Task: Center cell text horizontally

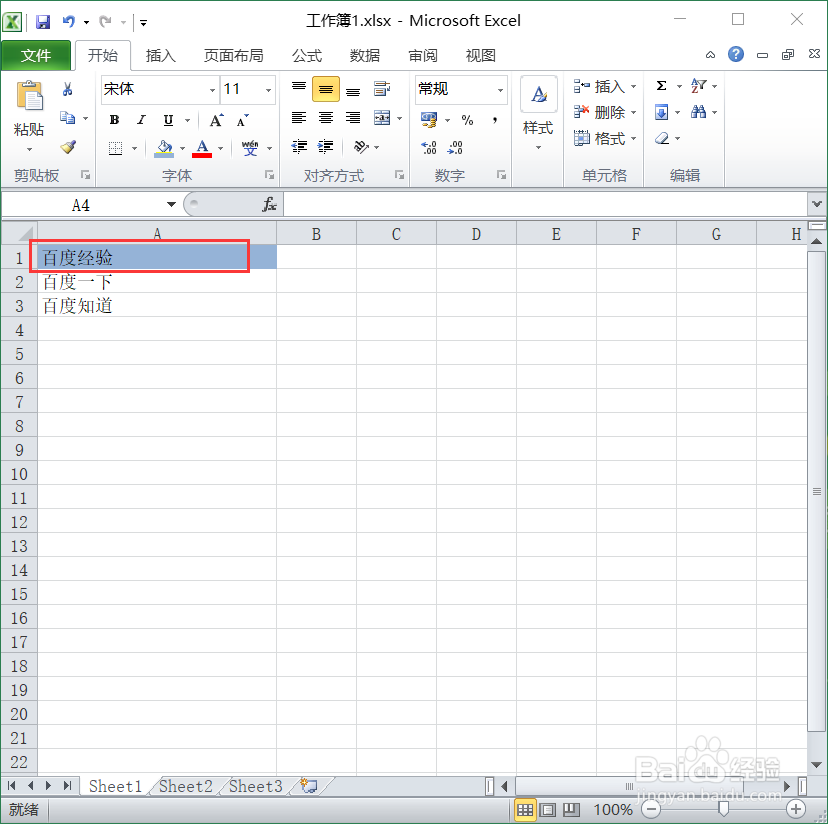Action: coord(326,118)
